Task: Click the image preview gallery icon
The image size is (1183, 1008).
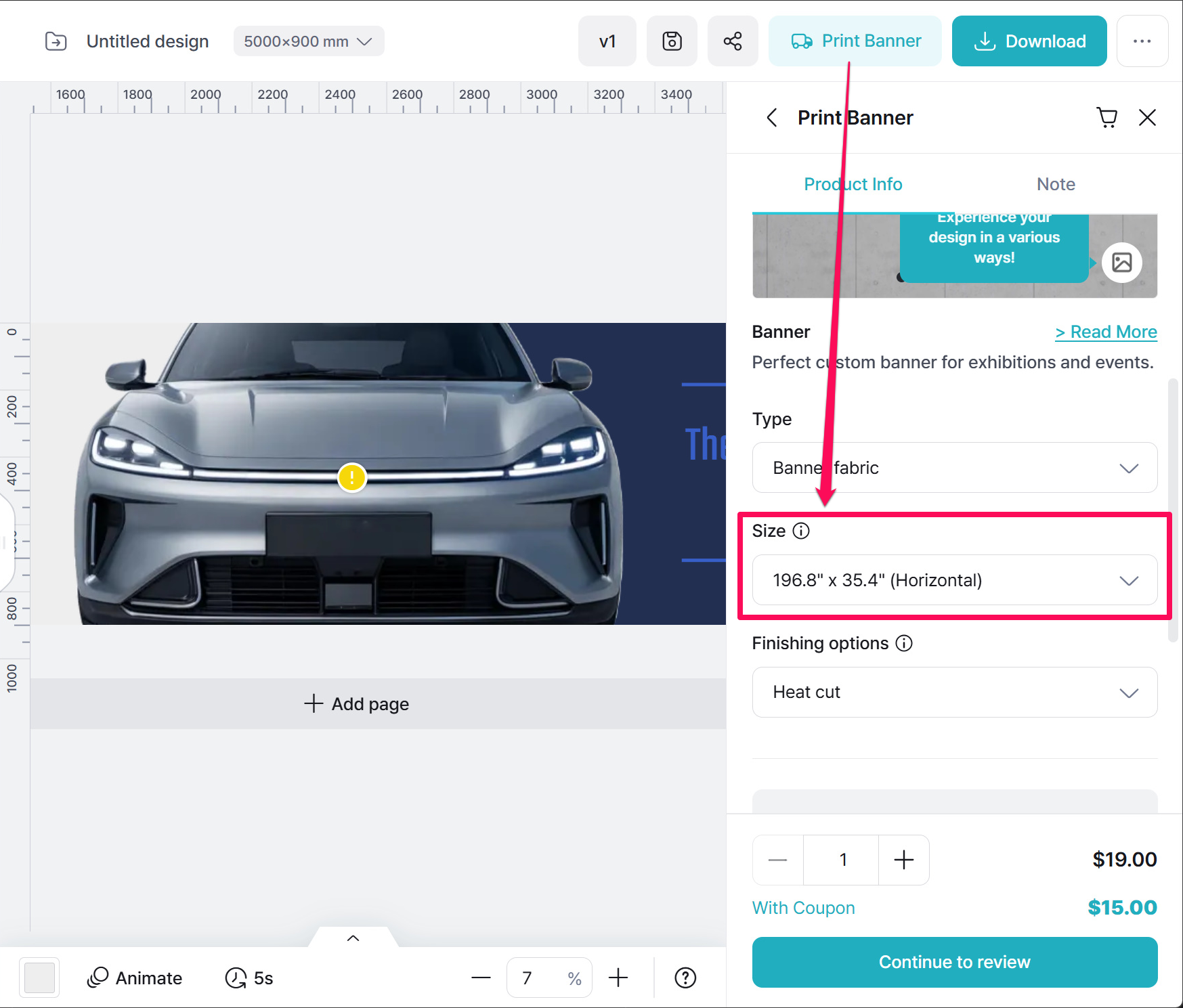Action: (1121, 262)
